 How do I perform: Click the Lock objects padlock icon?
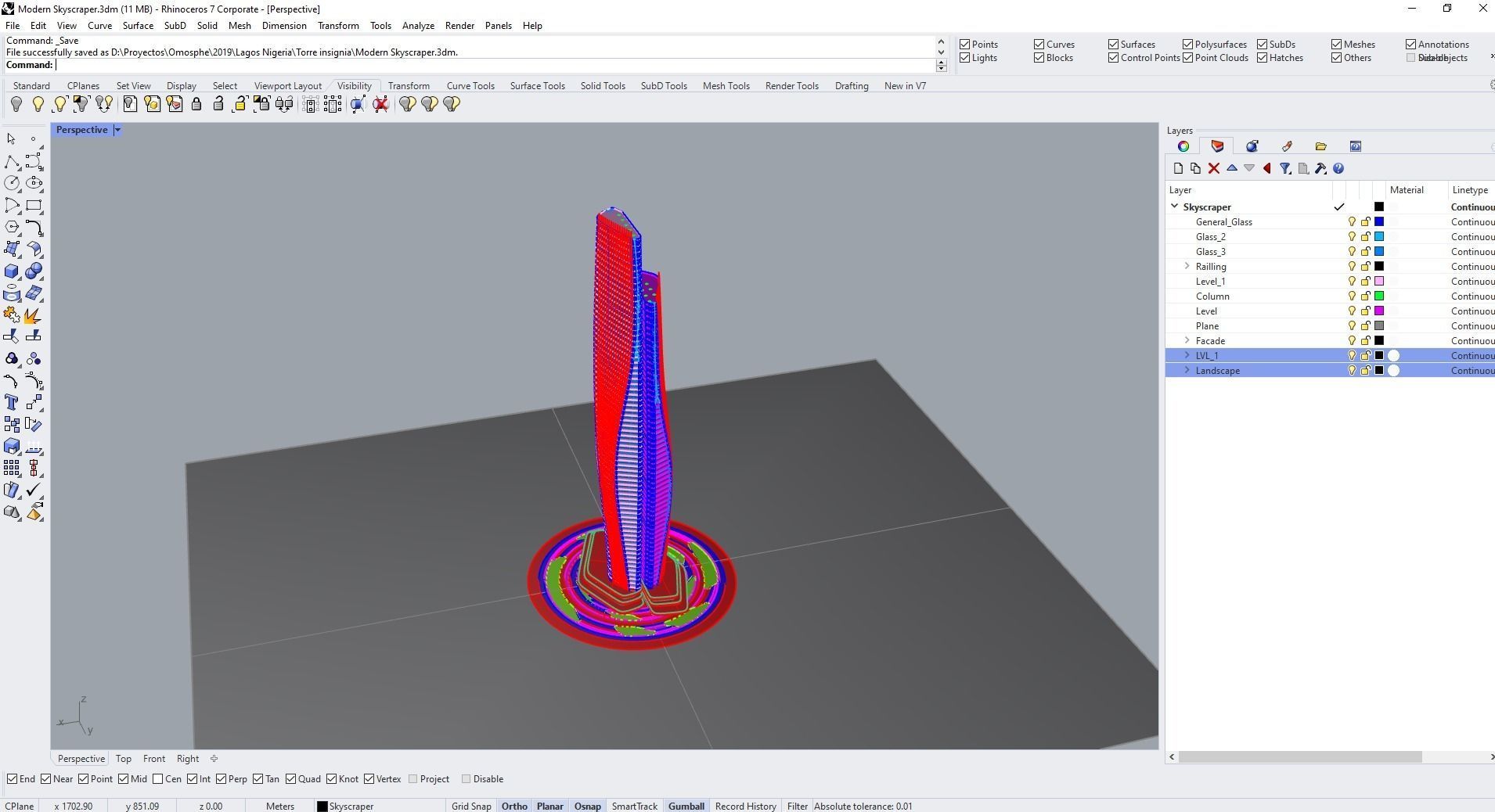coord(196,104)
